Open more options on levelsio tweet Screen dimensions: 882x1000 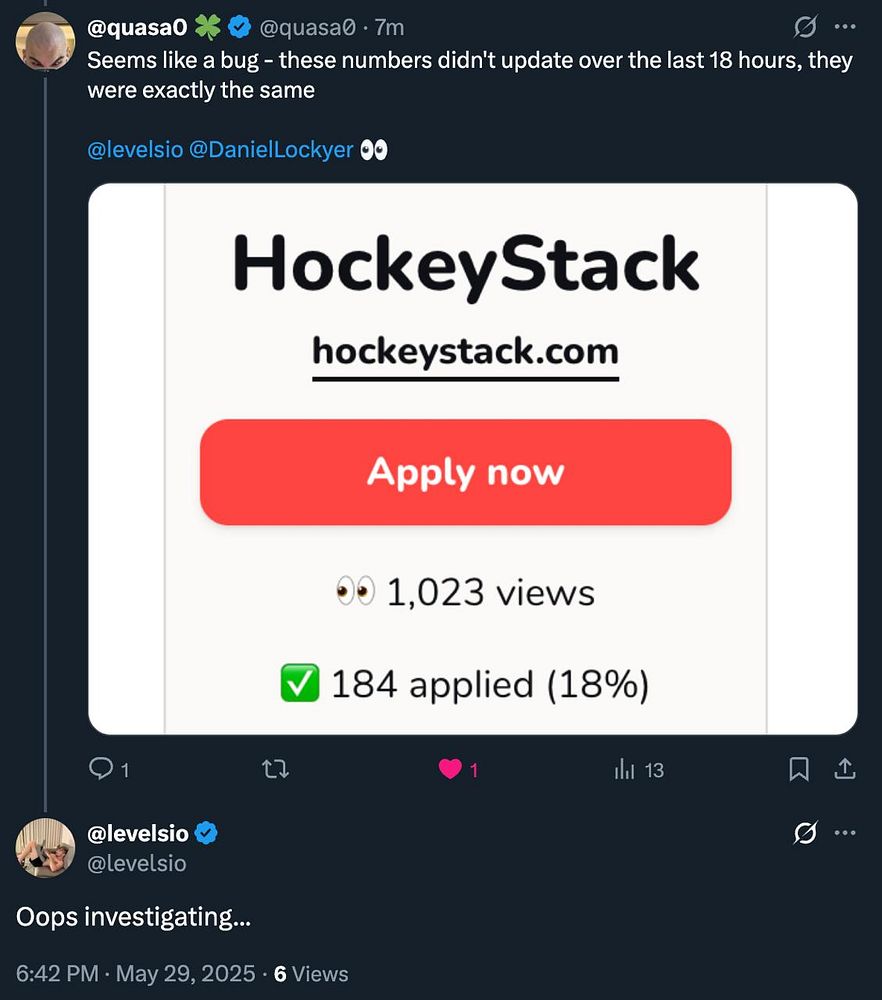845,832
